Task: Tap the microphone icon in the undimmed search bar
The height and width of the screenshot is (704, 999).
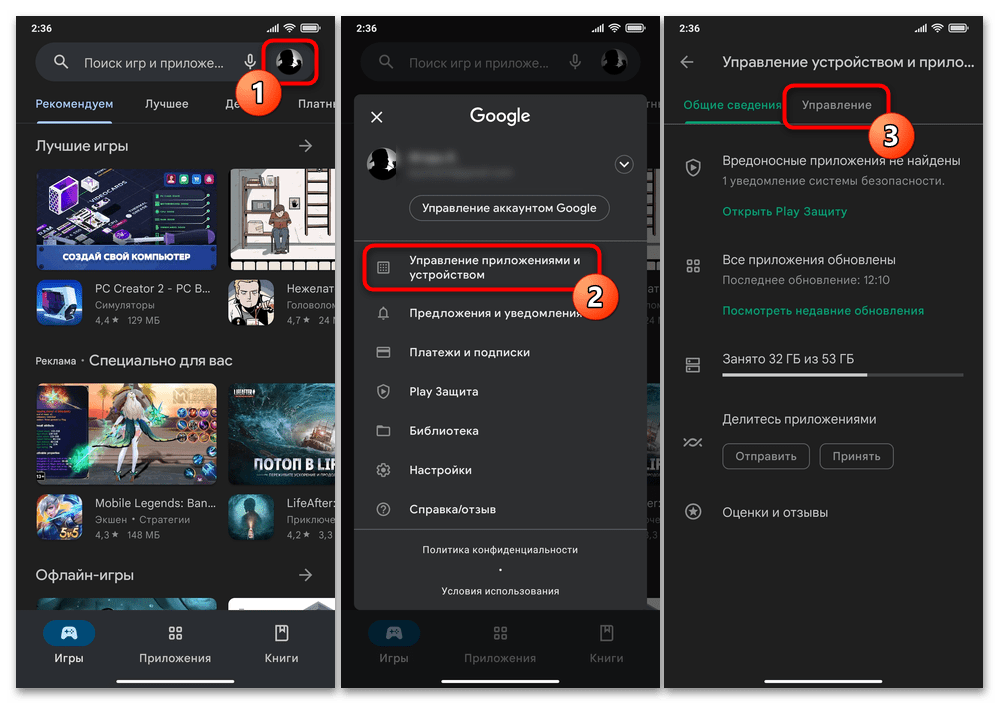Action: (x=250, y=62)
